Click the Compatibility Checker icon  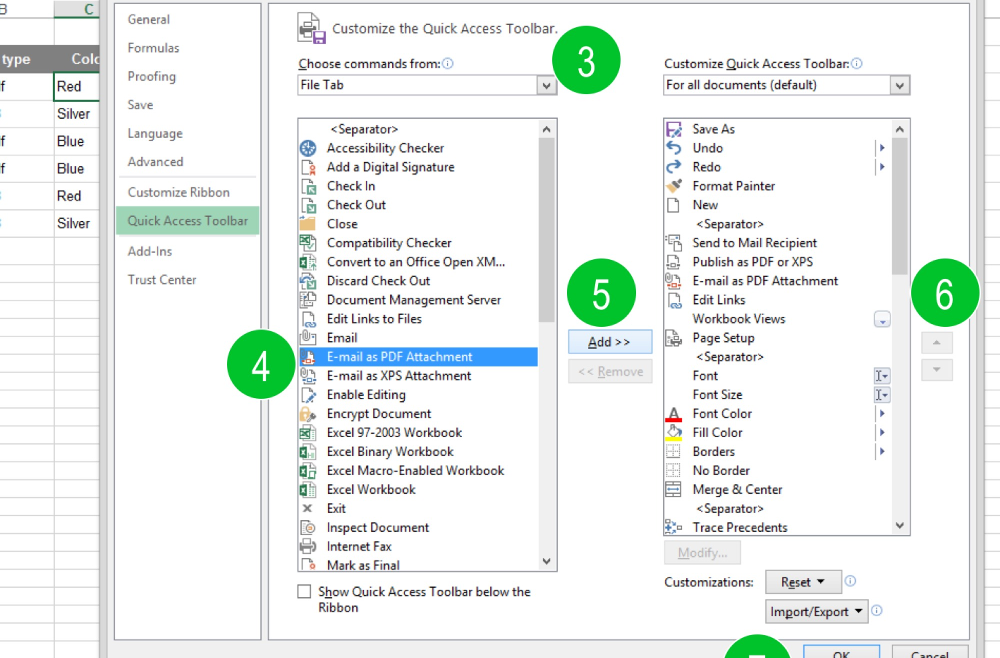coord(308,243)
